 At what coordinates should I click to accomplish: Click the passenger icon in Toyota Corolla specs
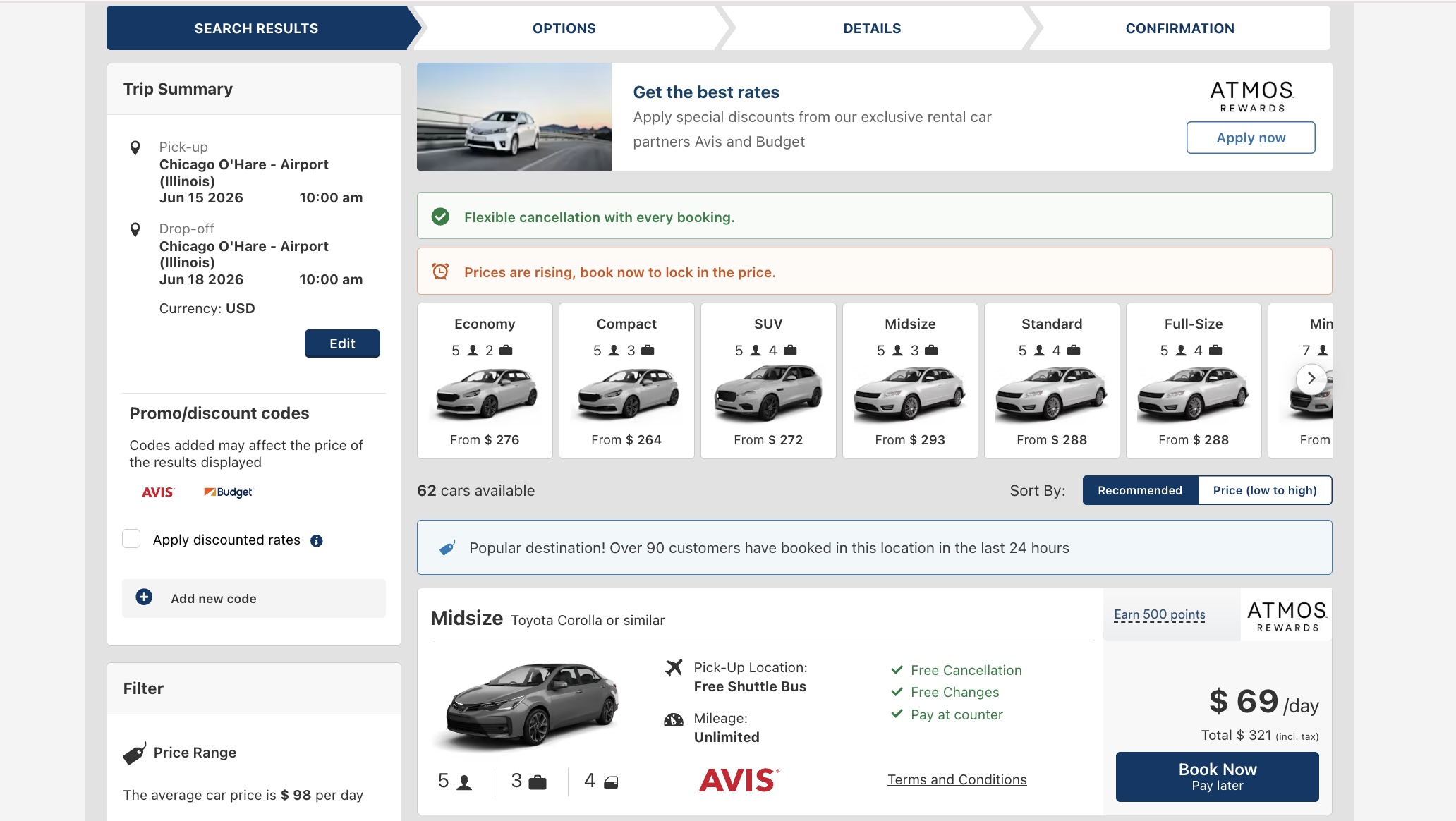pyautogui.click(x=464, y=782)
